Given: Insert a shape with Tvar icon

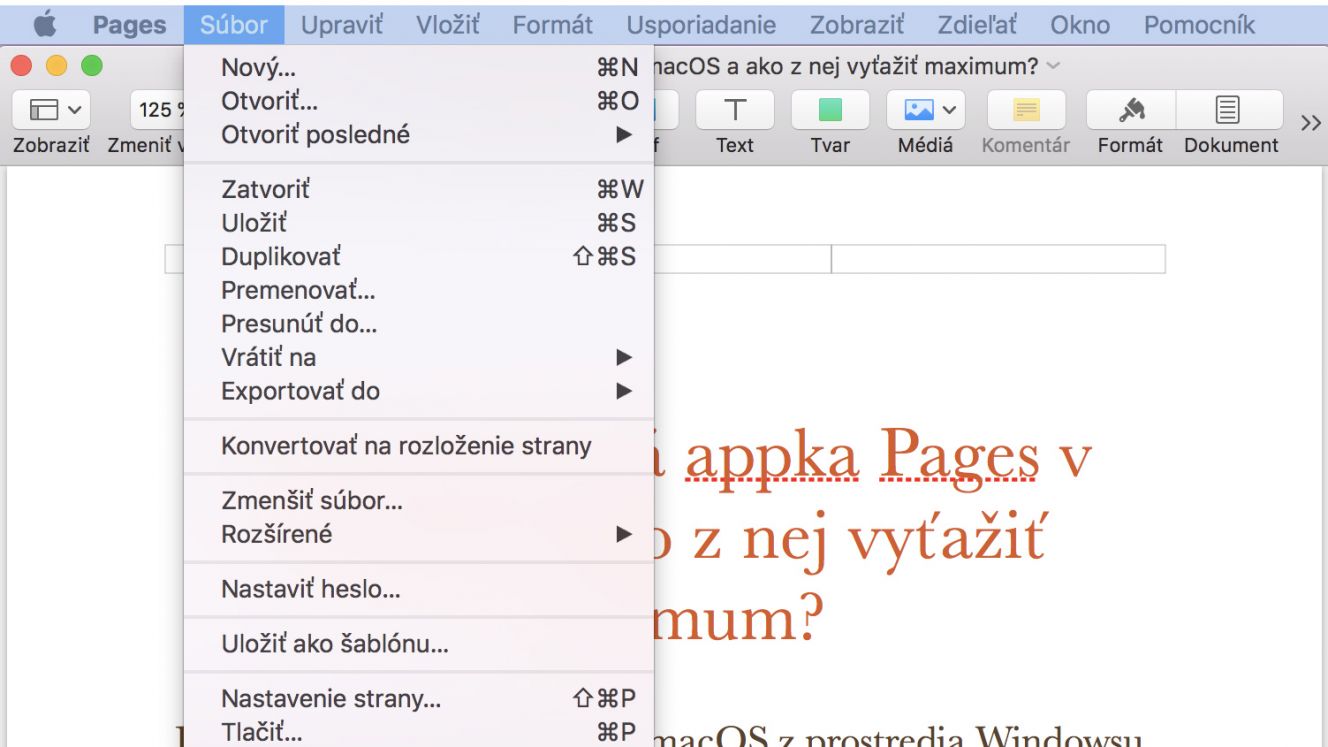Looking at the screenshot, I should point(830,110).
